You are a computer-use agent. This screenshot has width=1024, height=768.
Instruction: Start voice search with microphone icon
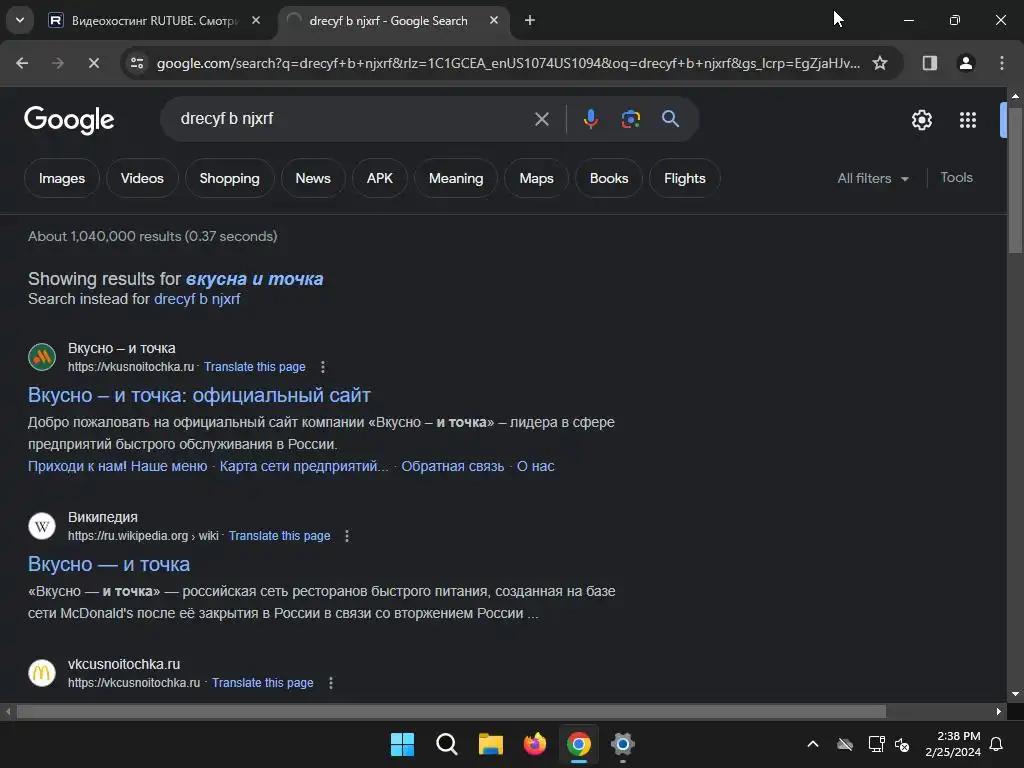pos(590,119)
